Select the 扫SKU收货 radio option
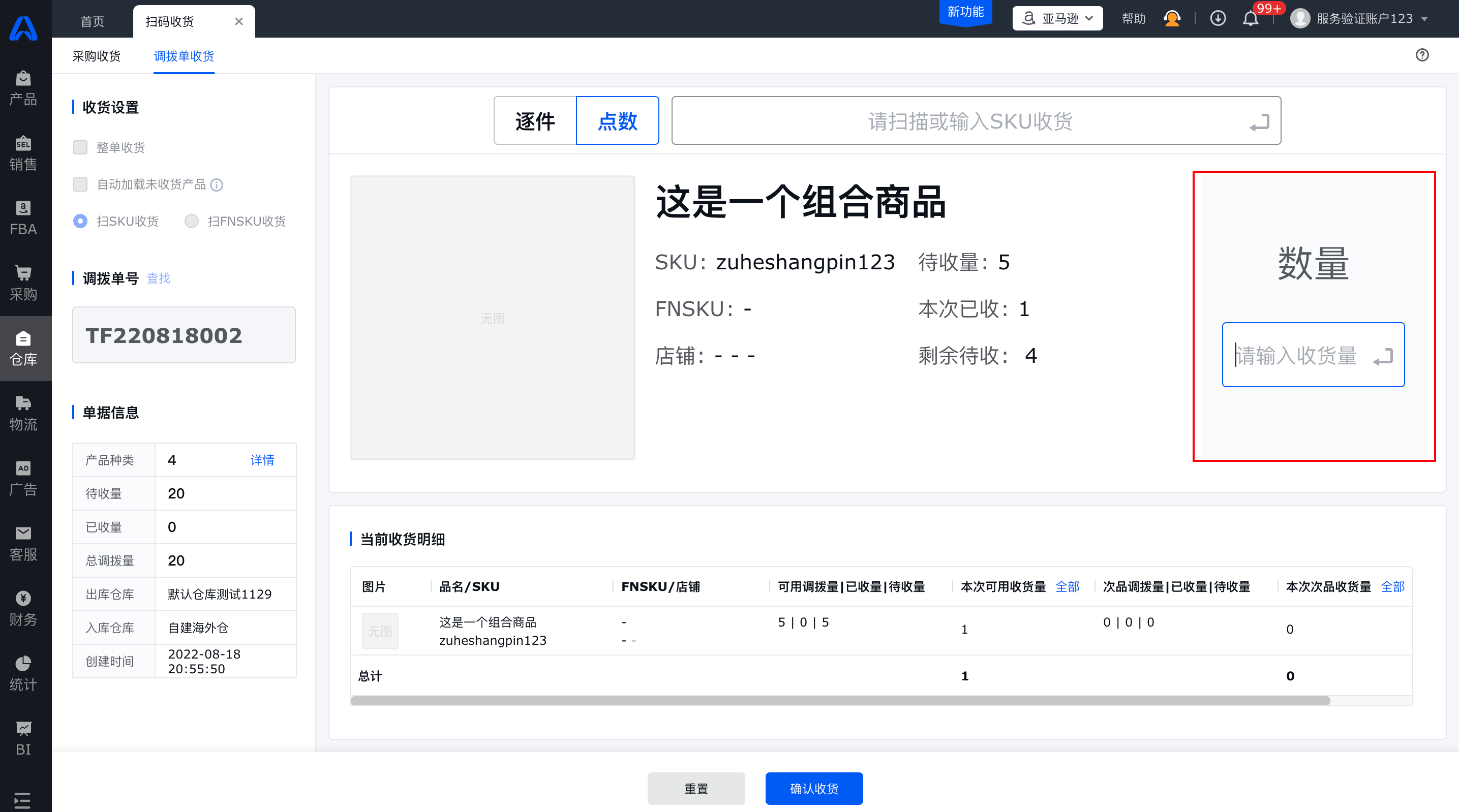This screenshot has width=1459, height=812. point(80,222)
